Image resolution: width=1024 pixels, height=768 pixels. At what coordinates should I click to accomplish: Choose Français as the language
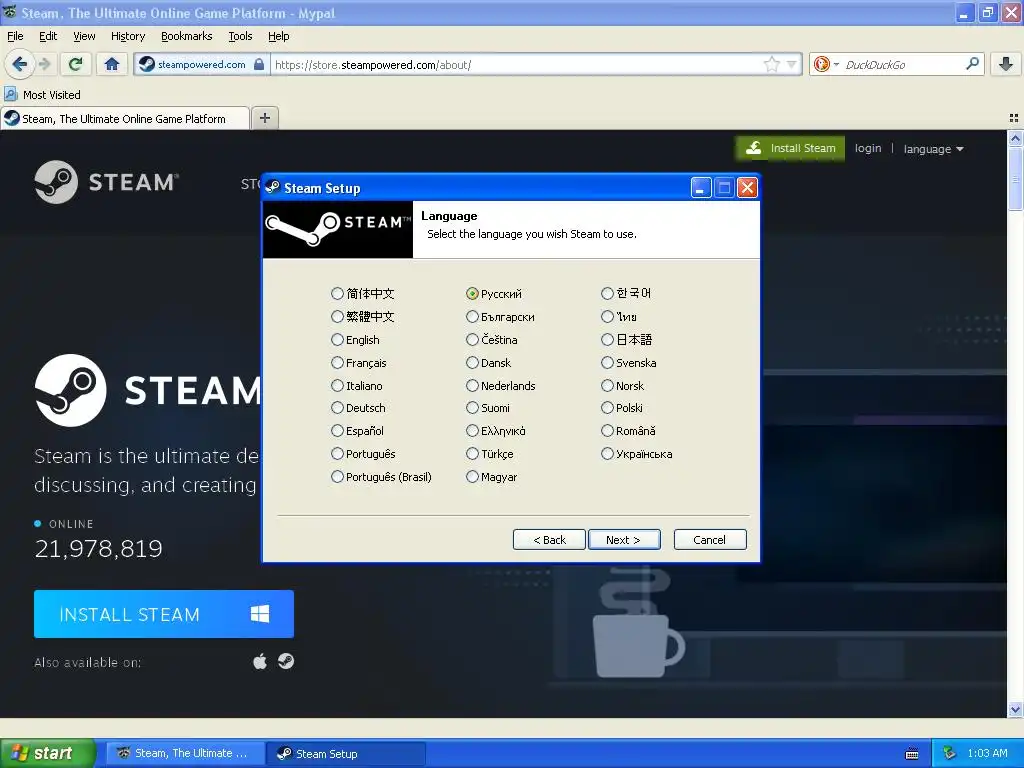(359, 362)
